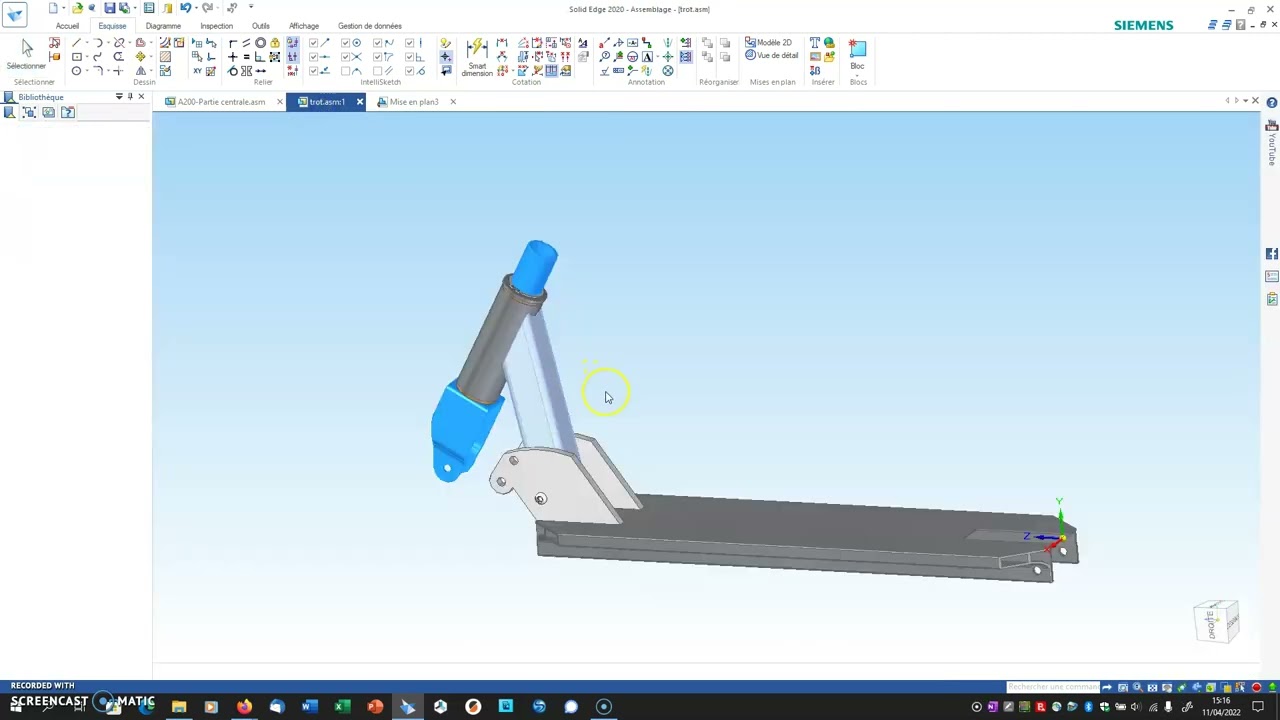
Task: Click the Rechercher une commande search field
Action: point(1052,687)
